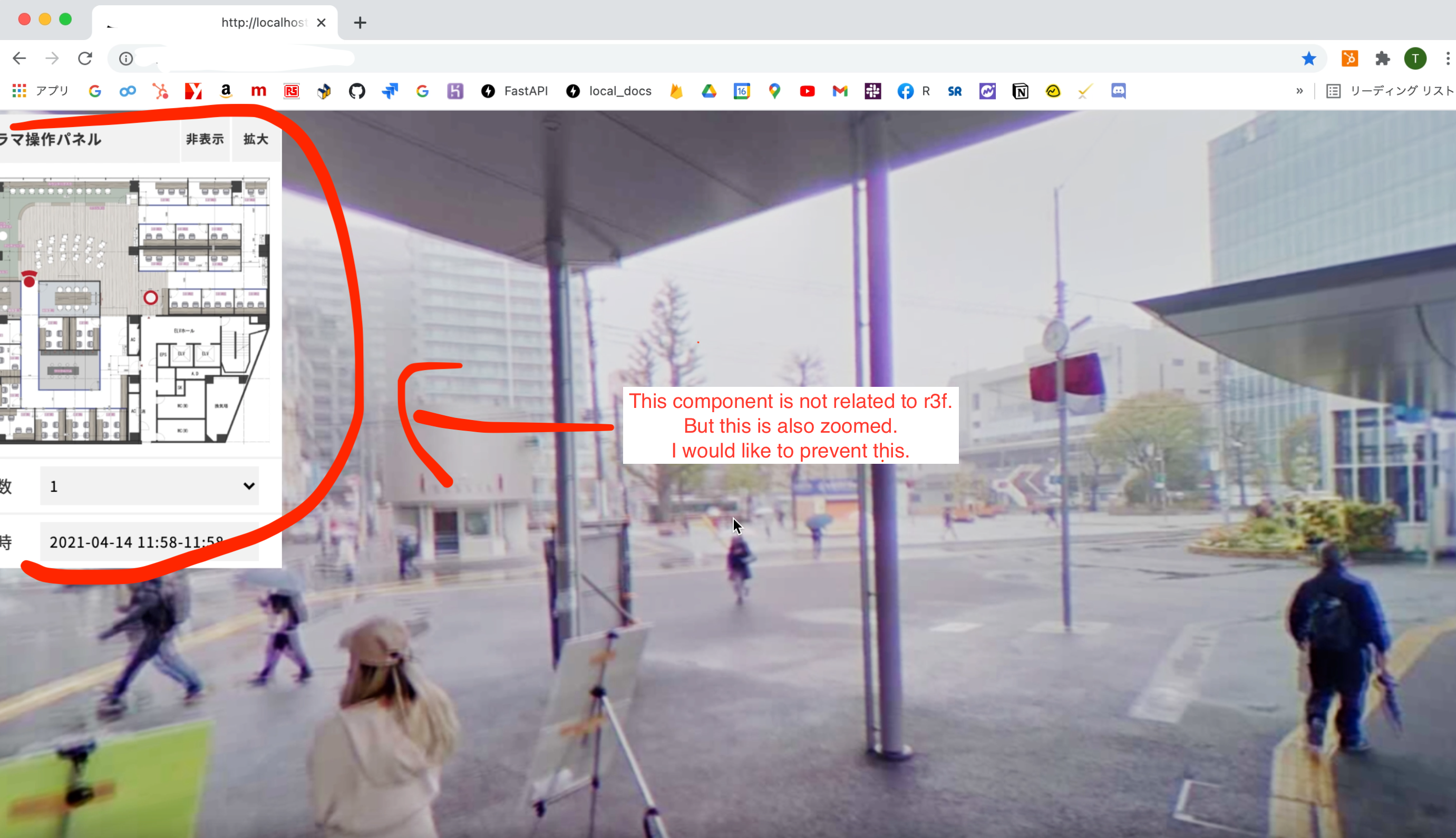Open the HubSpot extension icon

click(1350, 58)
